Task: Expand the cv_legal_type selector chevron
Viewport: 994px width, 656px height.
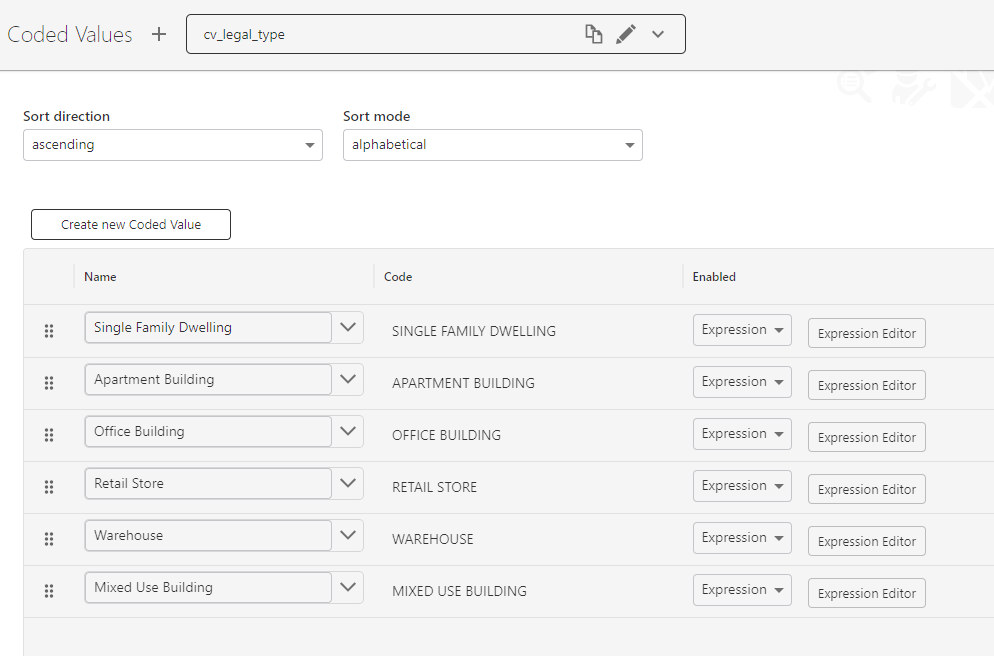Action: click(x=658, y=34)
